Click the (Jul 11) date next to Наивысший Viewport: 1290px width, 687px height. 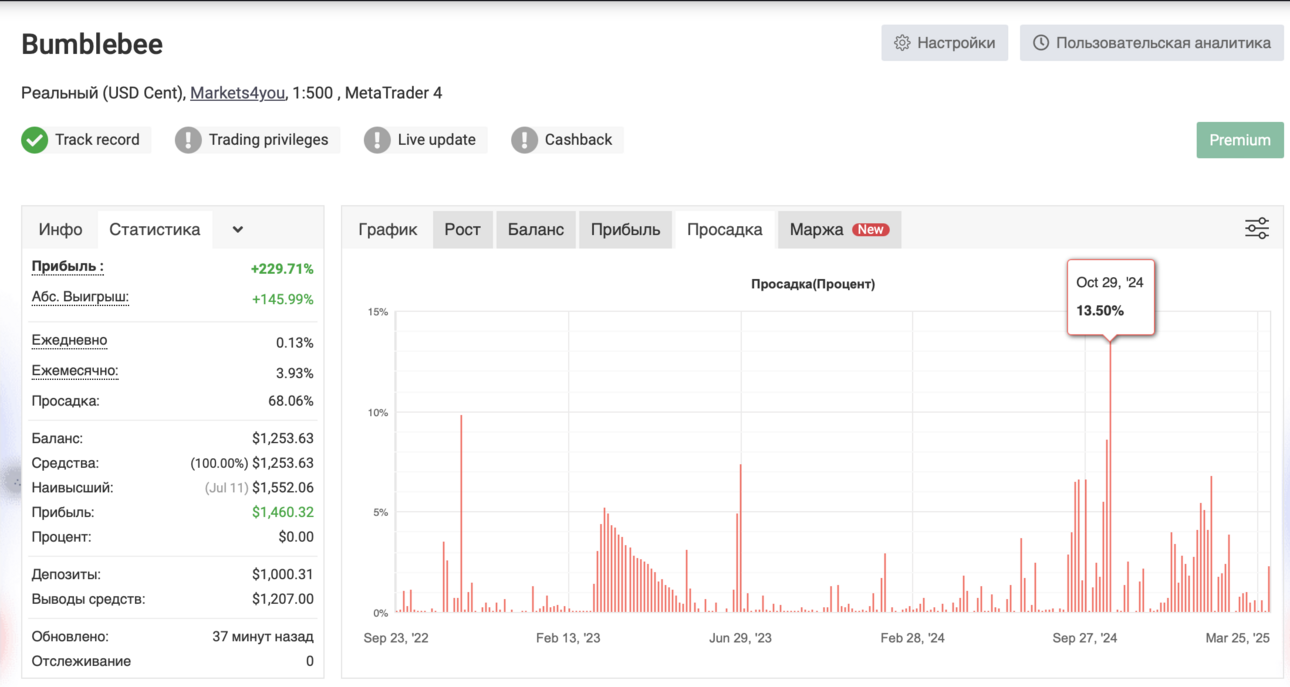(x=226, y=488)
